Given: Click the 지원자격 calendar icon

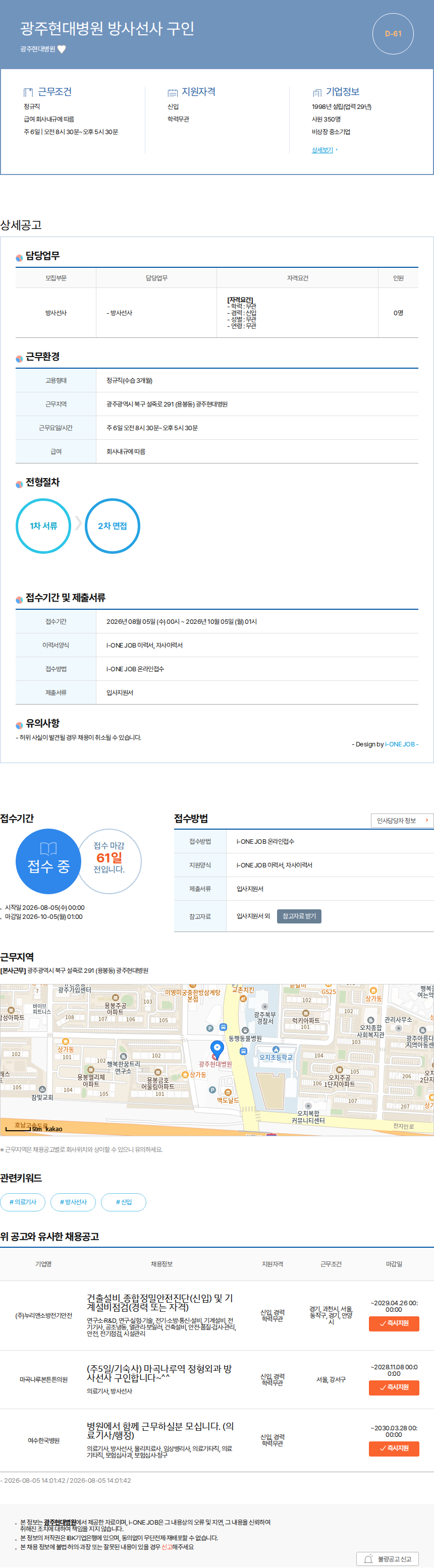Looking at the screenshot, I should pyautogui.click(x=172, y=92).
